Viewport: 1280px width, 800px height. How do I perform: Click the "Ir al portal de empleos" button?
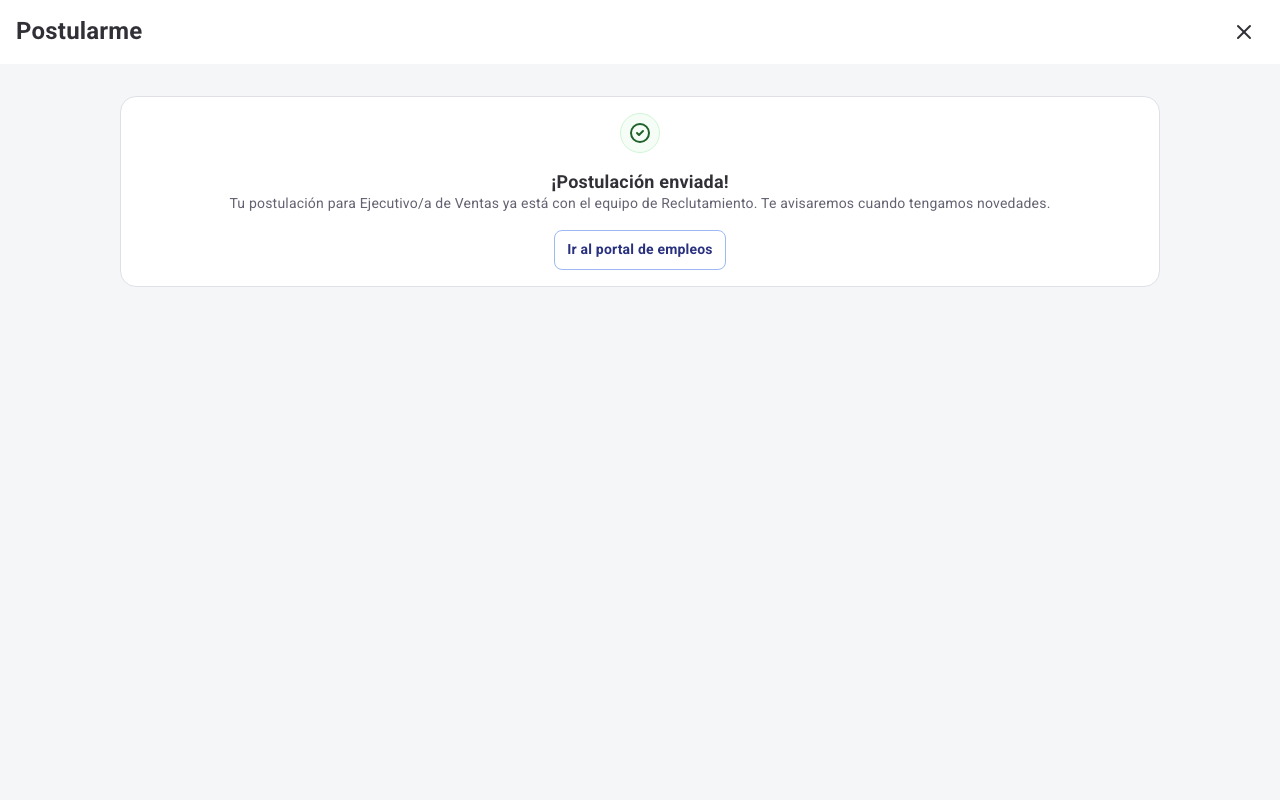pos(640,250)
